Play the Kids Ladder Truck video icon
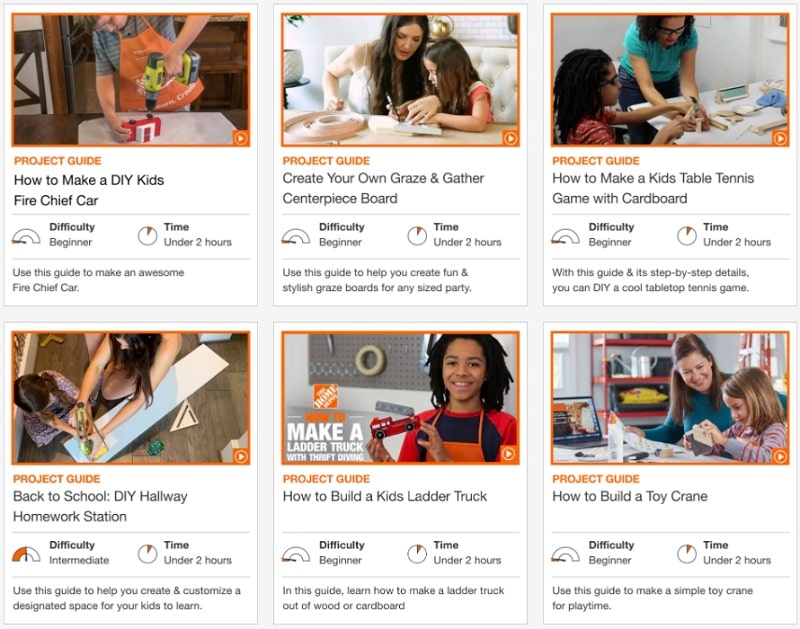Screen dimensions: 800x629 (508, 454)
